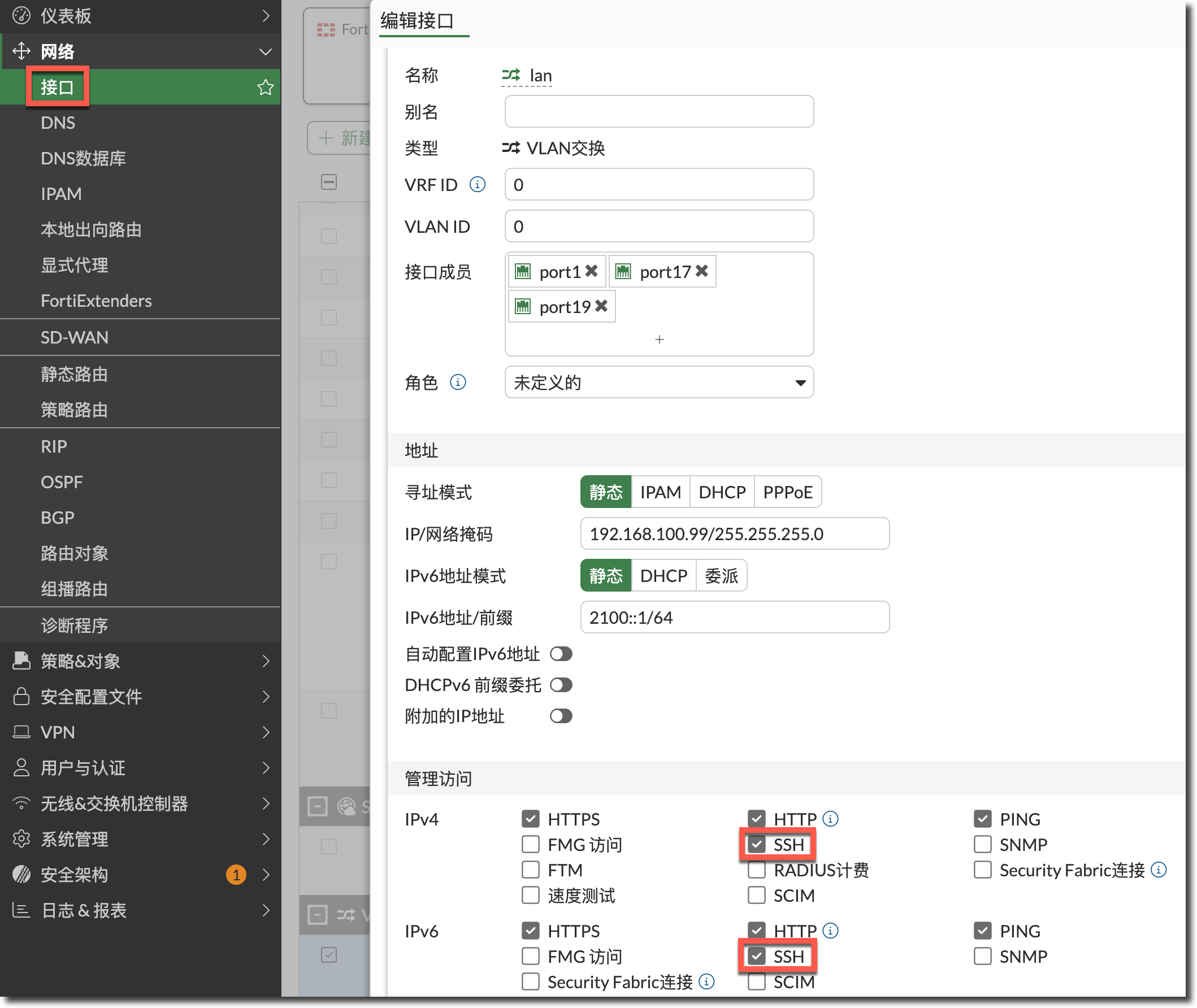Click IP/网络掩码 input field
The image size is (1197, 1008).
point(735,533)
